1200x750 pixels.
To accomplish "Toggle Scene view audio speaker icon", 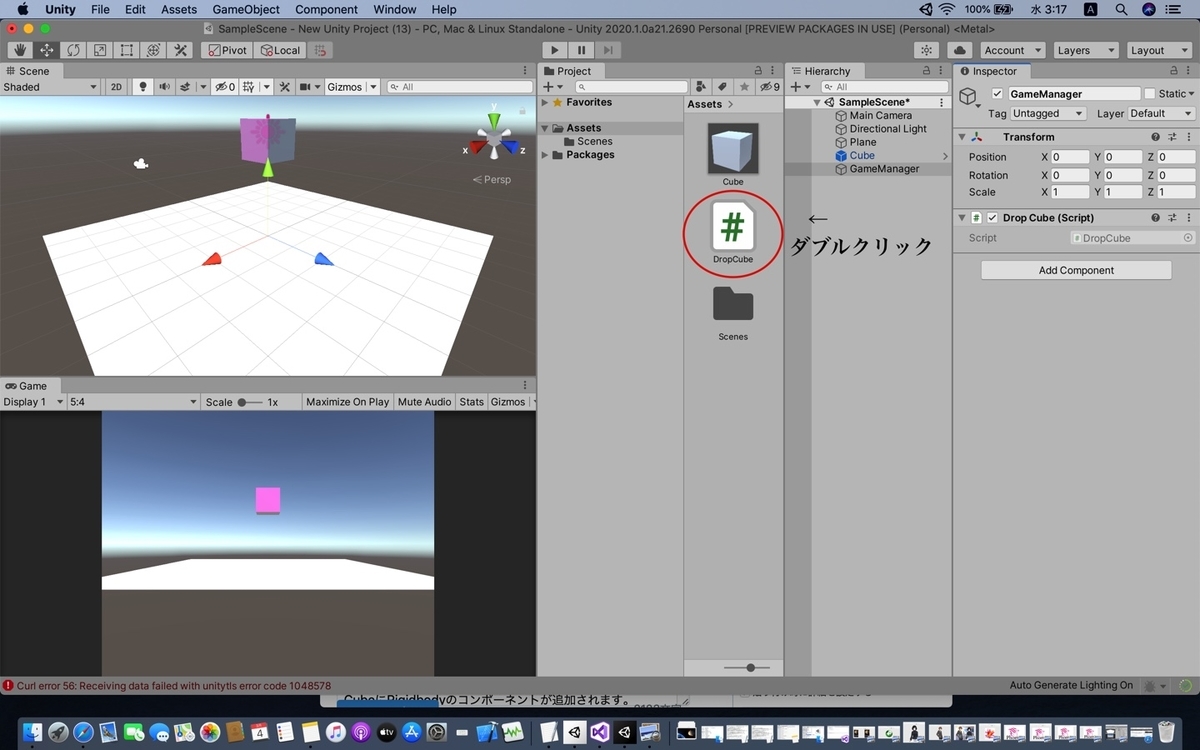I will [164, 87].
